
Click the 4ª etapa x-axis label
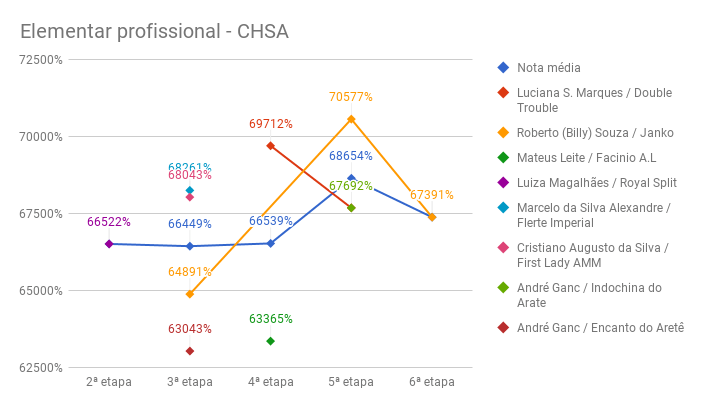270,382
